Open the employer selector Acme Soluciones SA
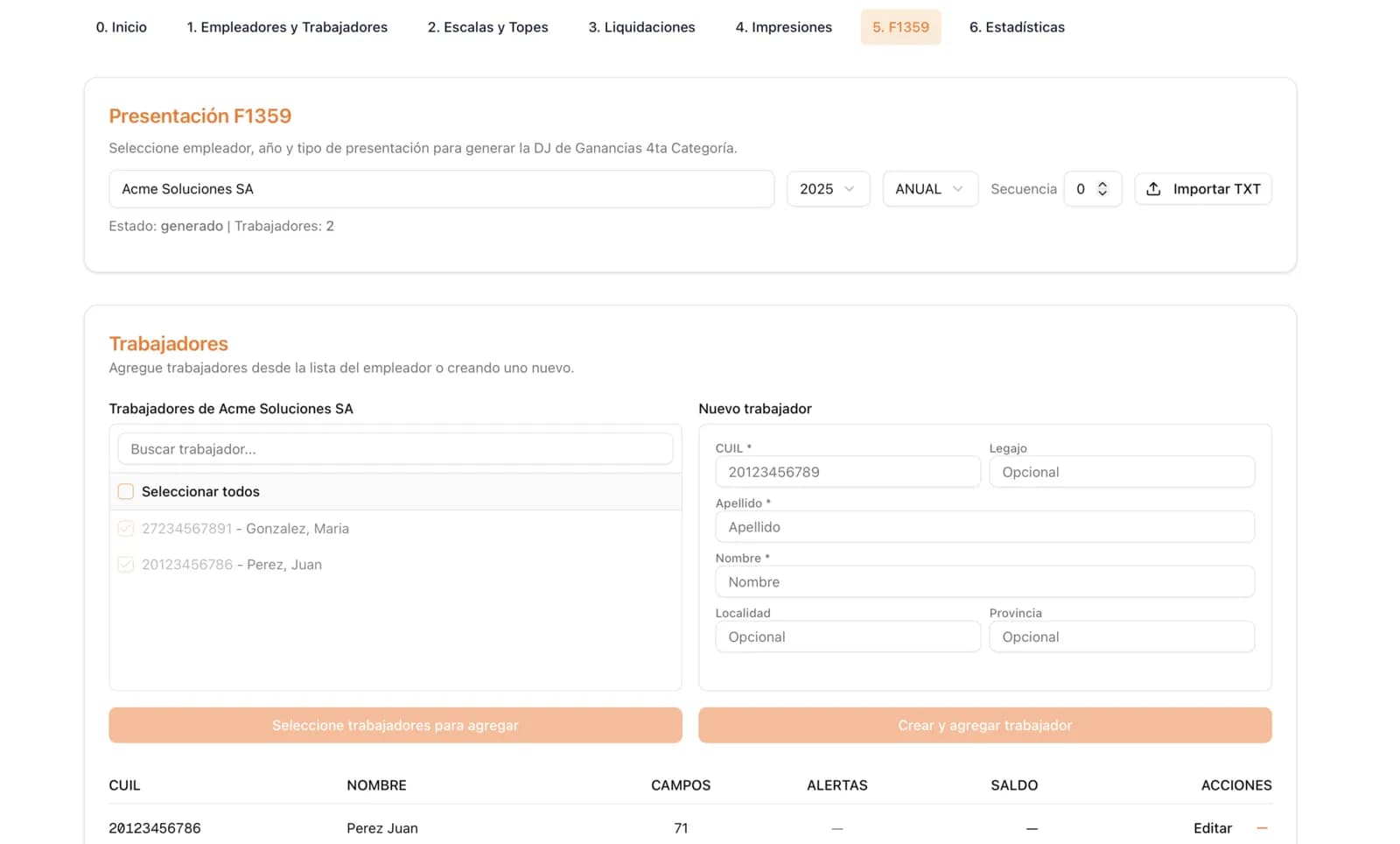Screen dimensions: 1400x844 [441, 189]
